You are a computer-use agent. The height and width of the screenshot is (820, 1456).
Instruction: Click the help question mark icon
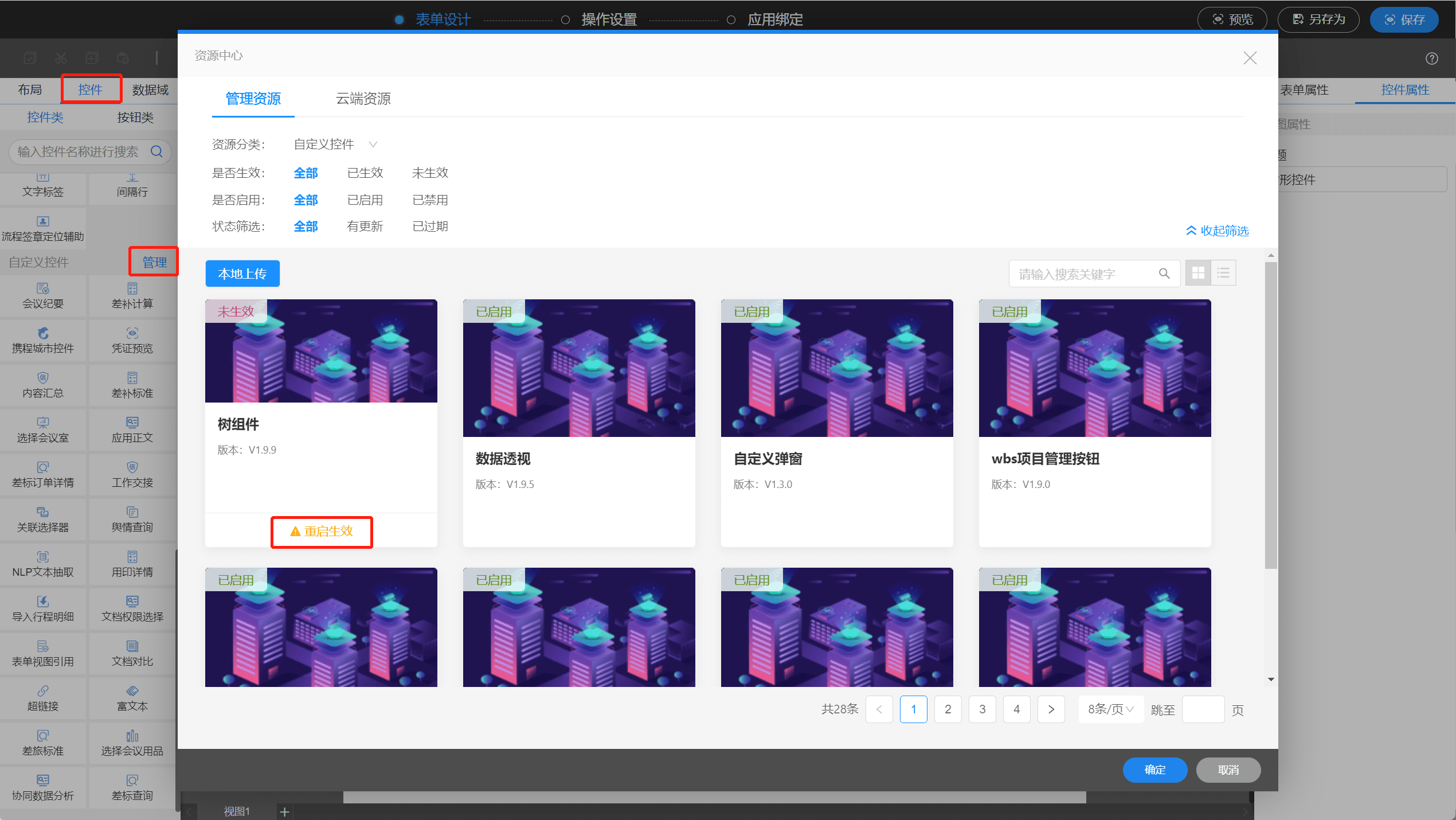click(x=1432, y=58)
